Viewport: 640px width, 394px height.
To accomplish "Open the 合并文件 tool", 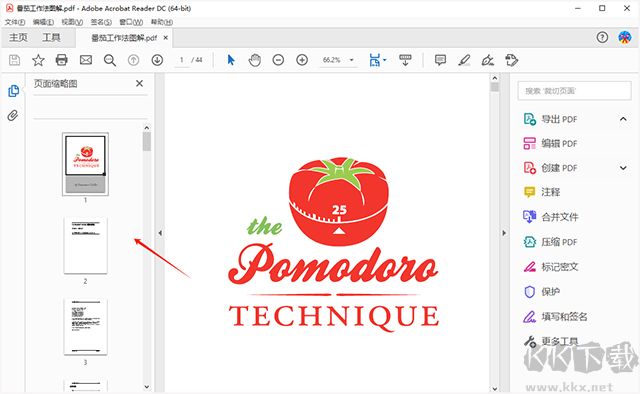I will click(559, 217).
